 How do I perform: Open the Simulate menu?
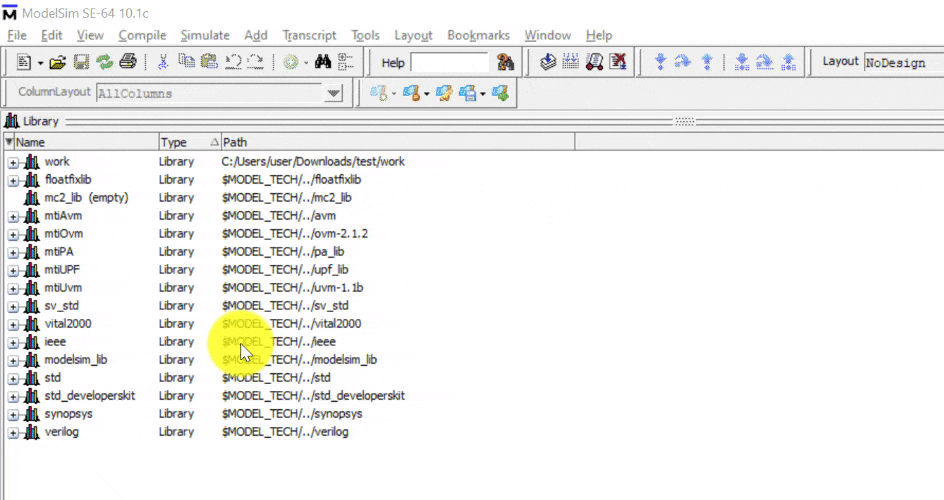[205, 35]
